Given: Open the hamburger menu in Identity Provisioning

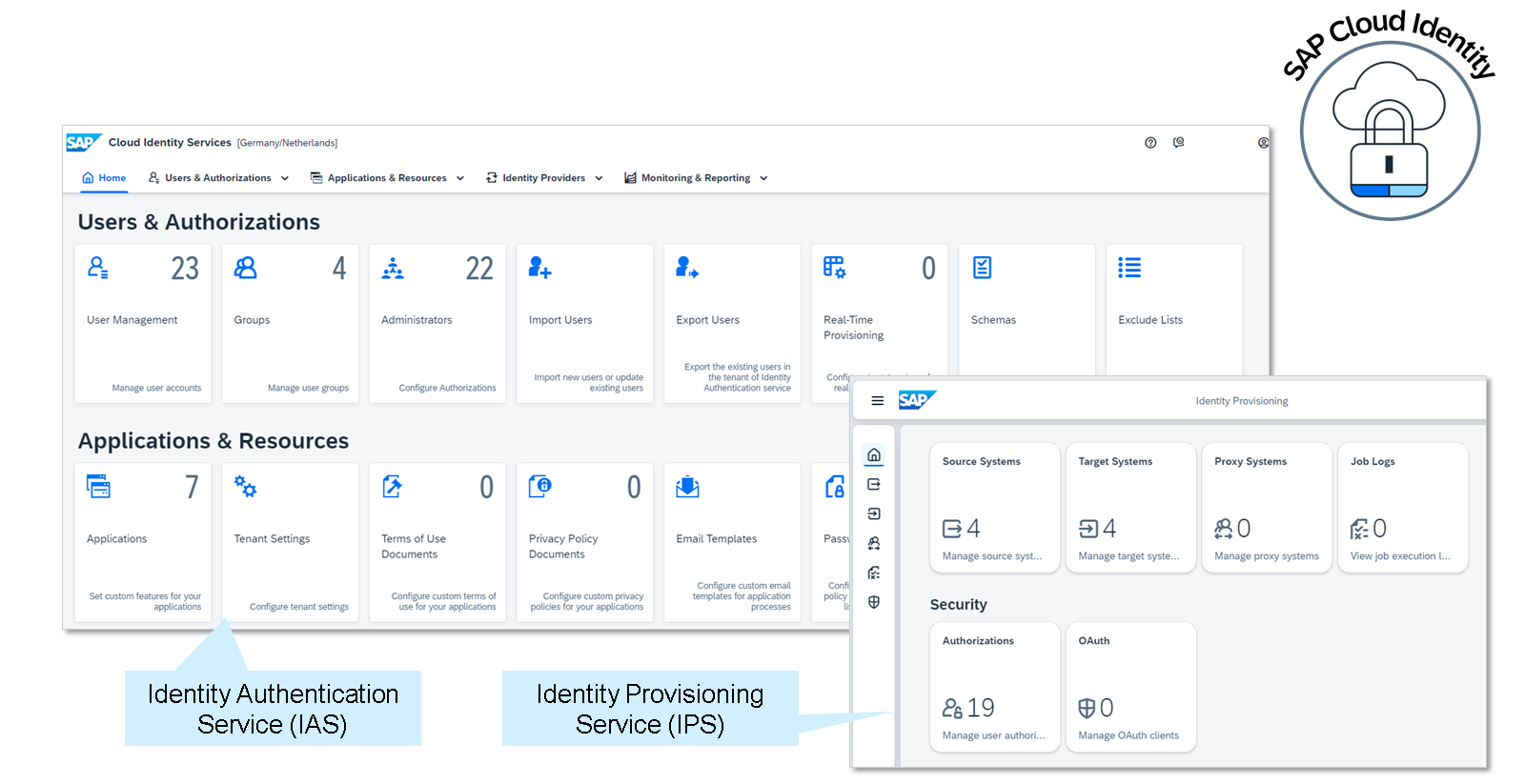Looking at the screenshot, I should pos(877,401).
